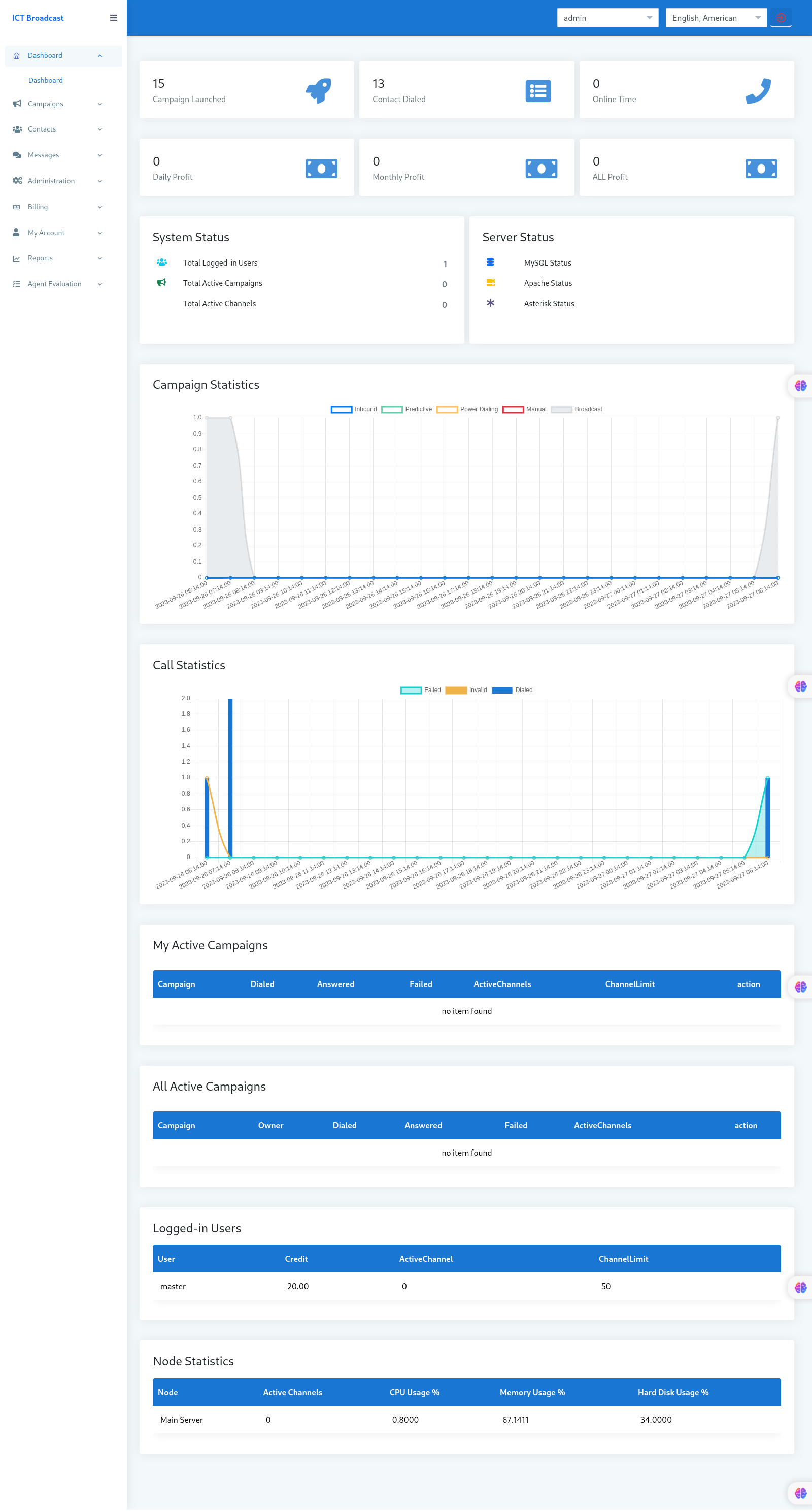Open the admin user dropdown

(607, 18)
